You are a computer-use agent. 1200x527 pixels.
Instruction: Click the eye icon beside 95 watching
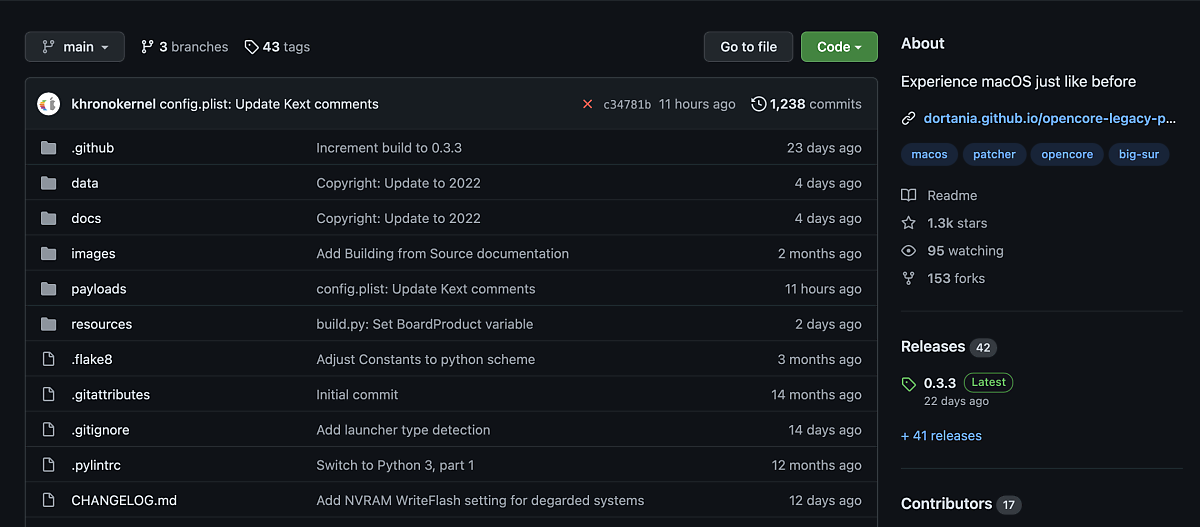pos(908,251)
